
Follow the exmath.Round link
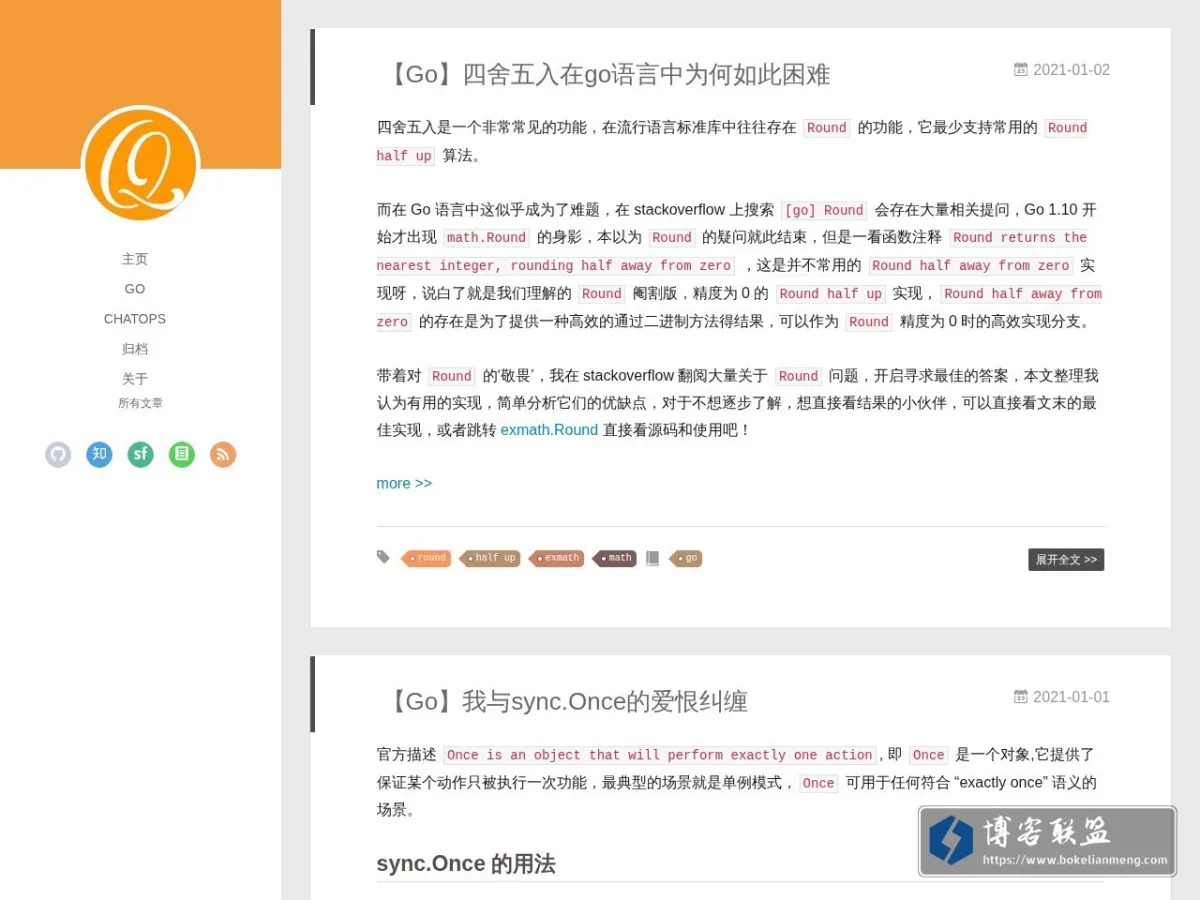point(549,430)
